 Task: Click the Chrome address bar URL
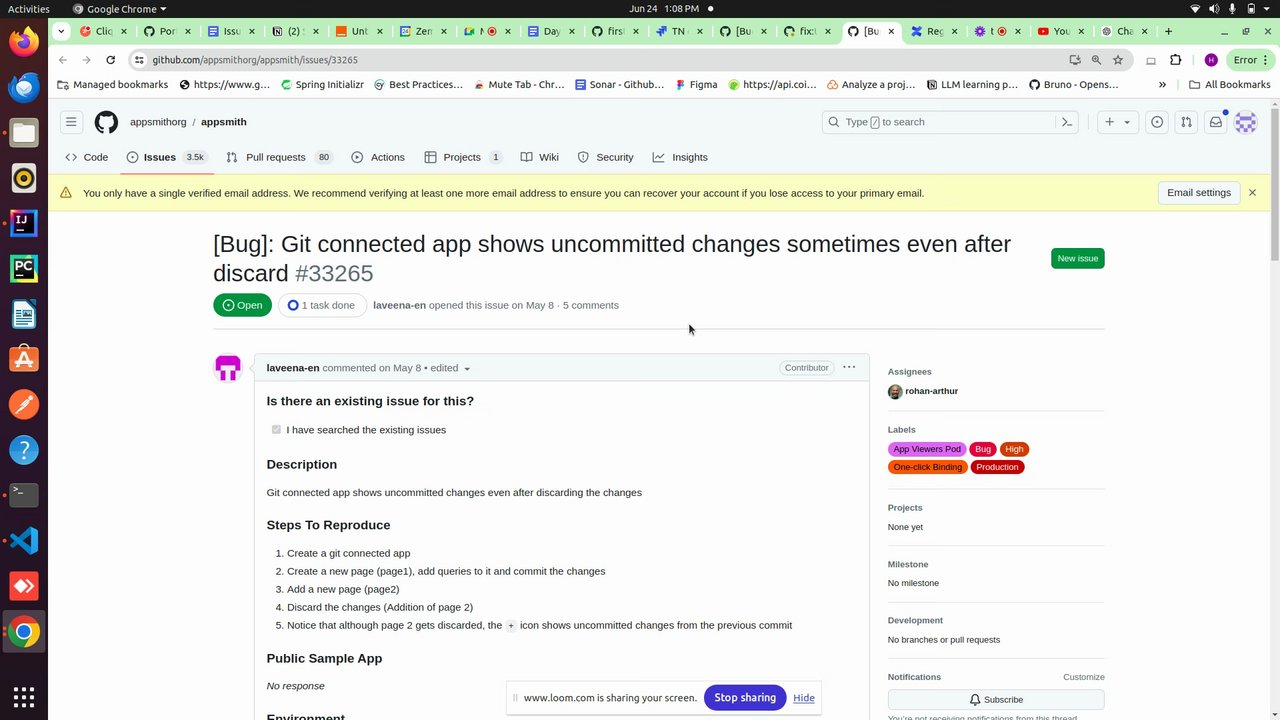pyautogui.click(x=255, y=60)
